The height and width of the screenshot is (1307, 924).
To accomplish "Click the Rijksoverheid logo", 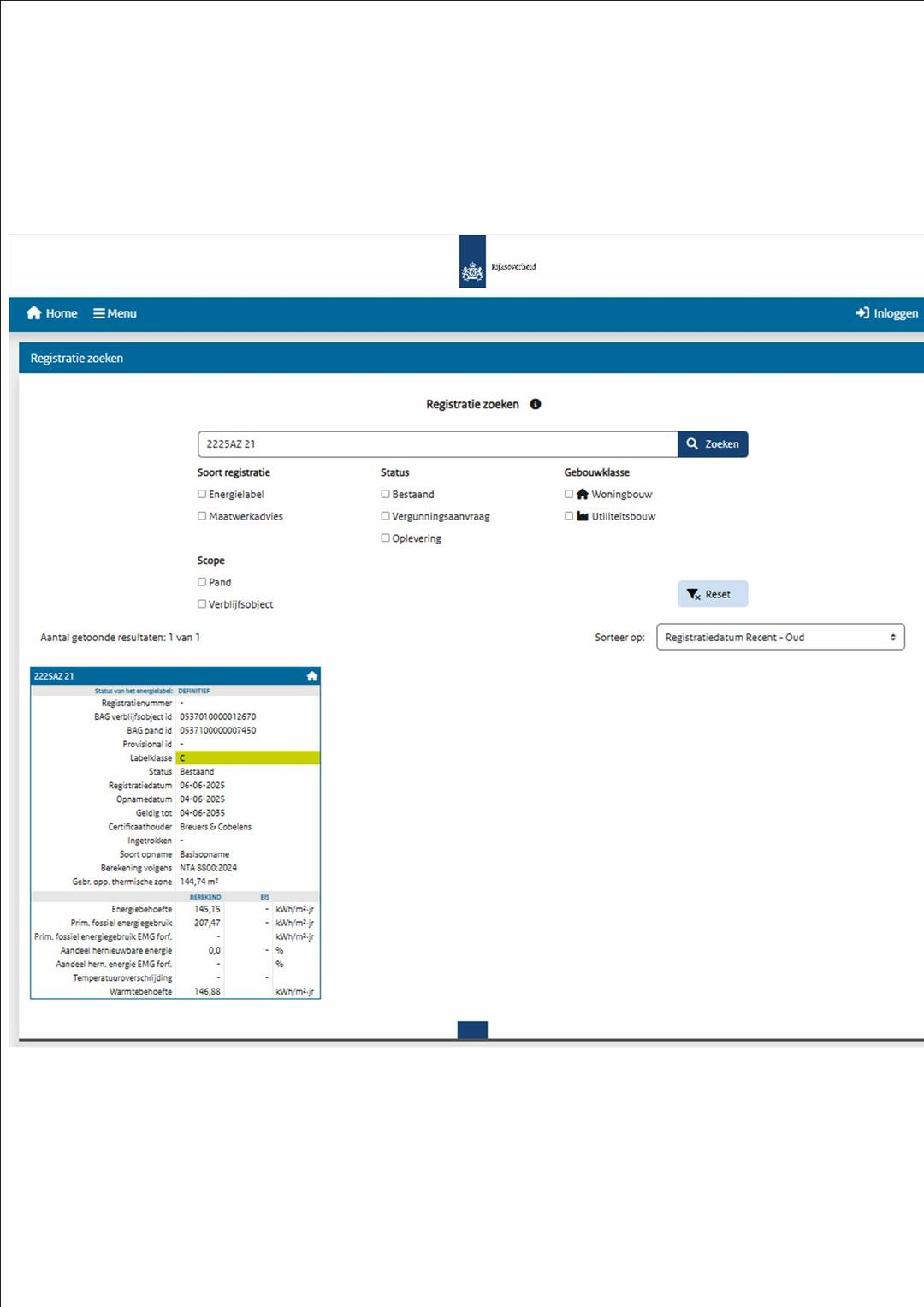I will [472, 262].
